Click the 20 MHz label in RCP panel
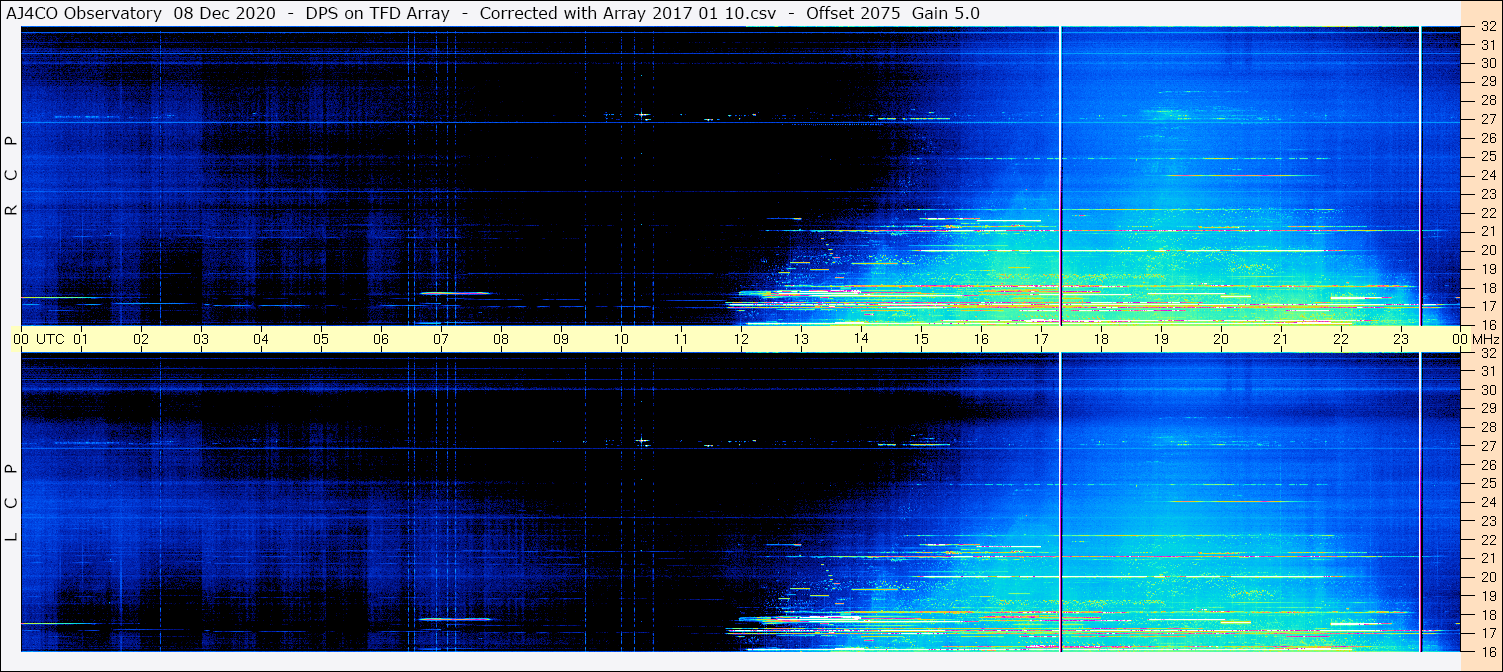This screenshot has height=672, width=1503. 1487,250
